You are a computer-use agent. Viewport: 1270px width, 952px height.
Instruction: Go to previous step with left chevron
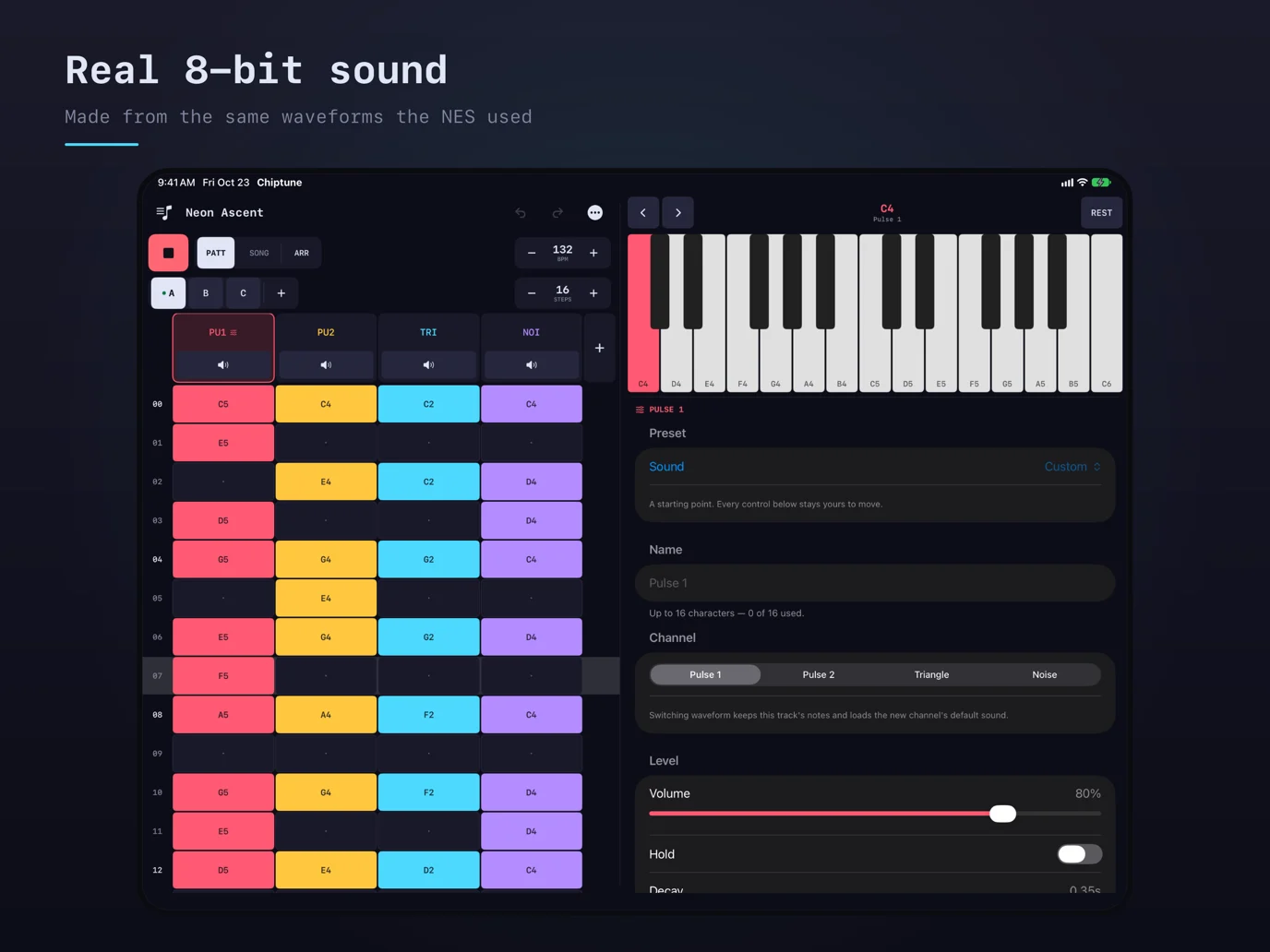(x=643, y=213)
